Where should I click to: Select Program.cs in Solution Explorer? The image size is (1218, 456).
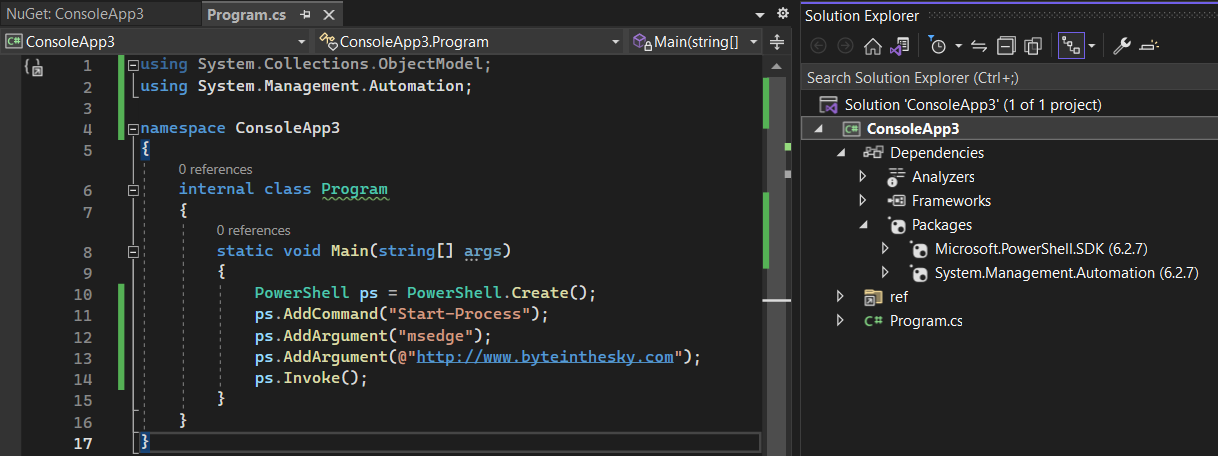pyautogui.click(x=926, y=321)
